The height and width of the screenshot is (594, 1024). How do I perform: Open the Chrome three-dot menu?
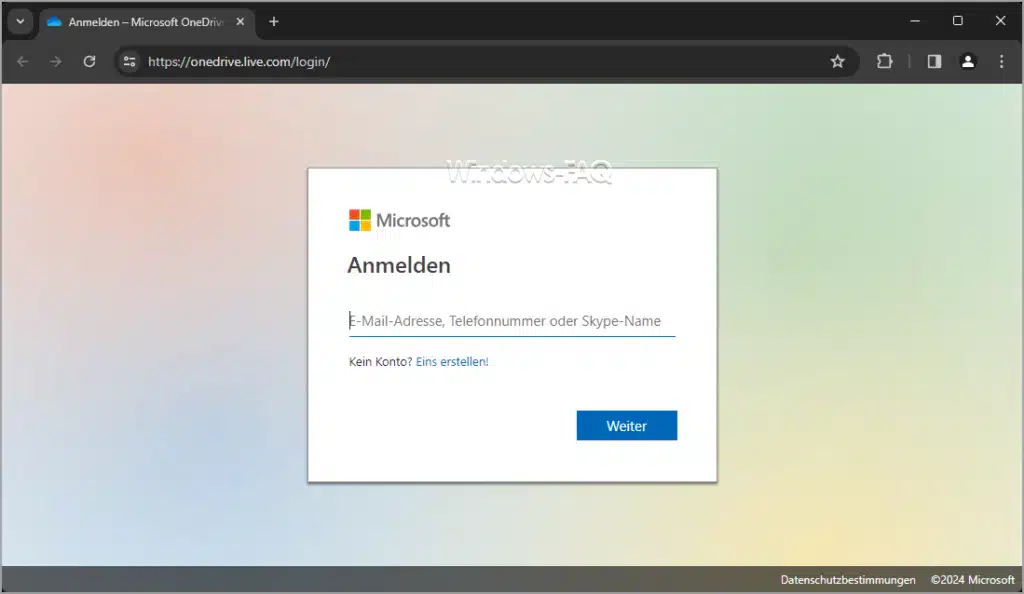click(x=1001, y=61)
